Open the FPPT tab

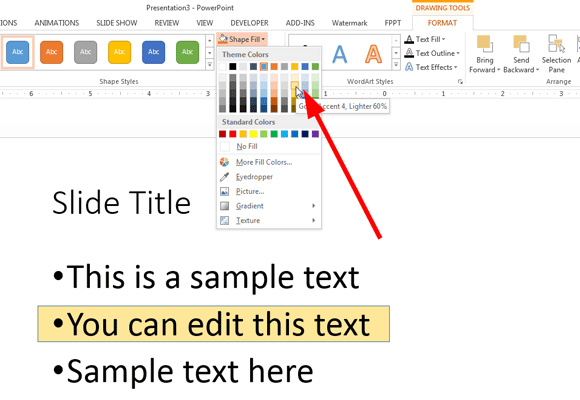(392, 23)
